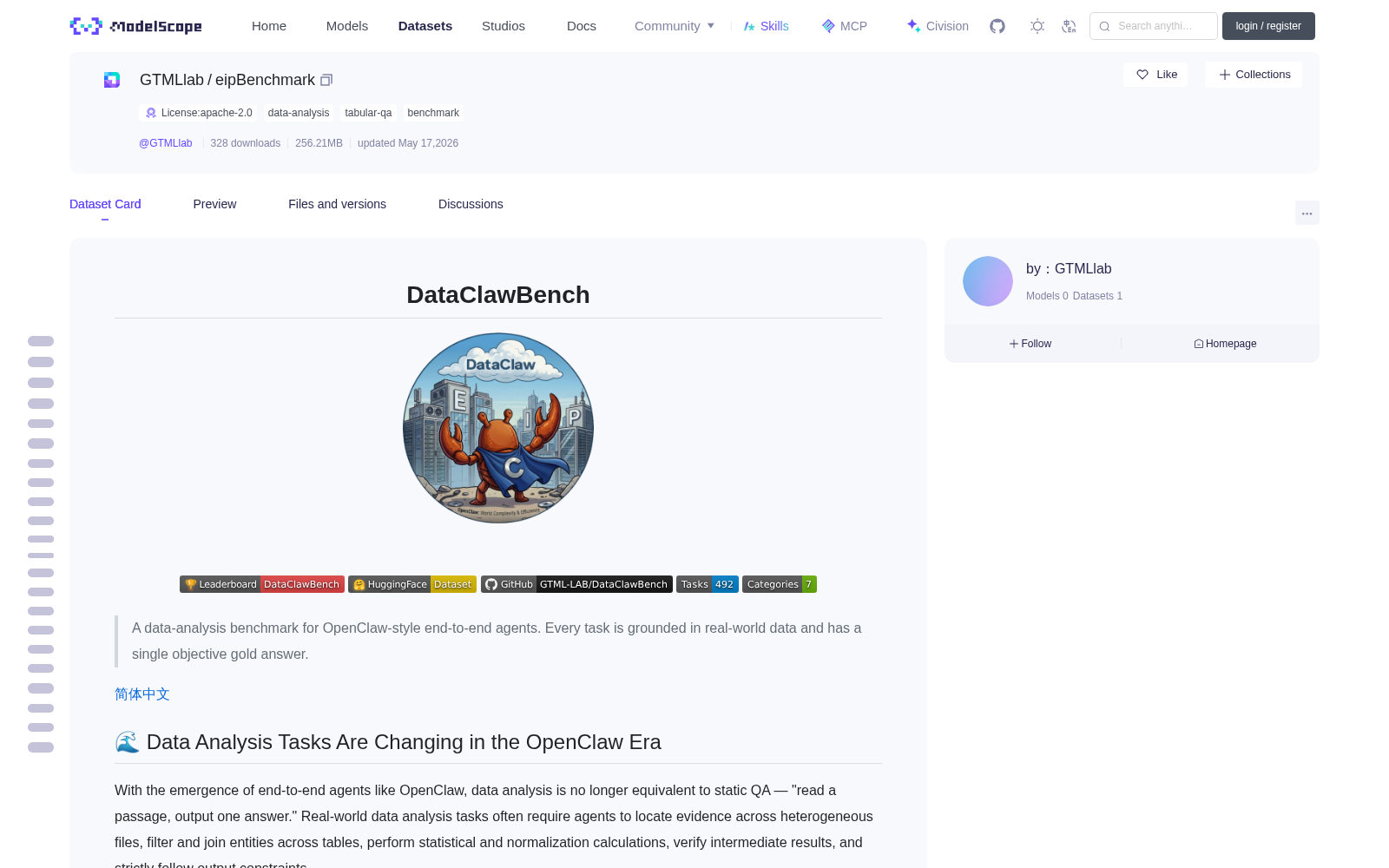The width and height of the screenshot is (1389, 868).
Task: Click the Skills icon link
Action: [x=767, y=26]
